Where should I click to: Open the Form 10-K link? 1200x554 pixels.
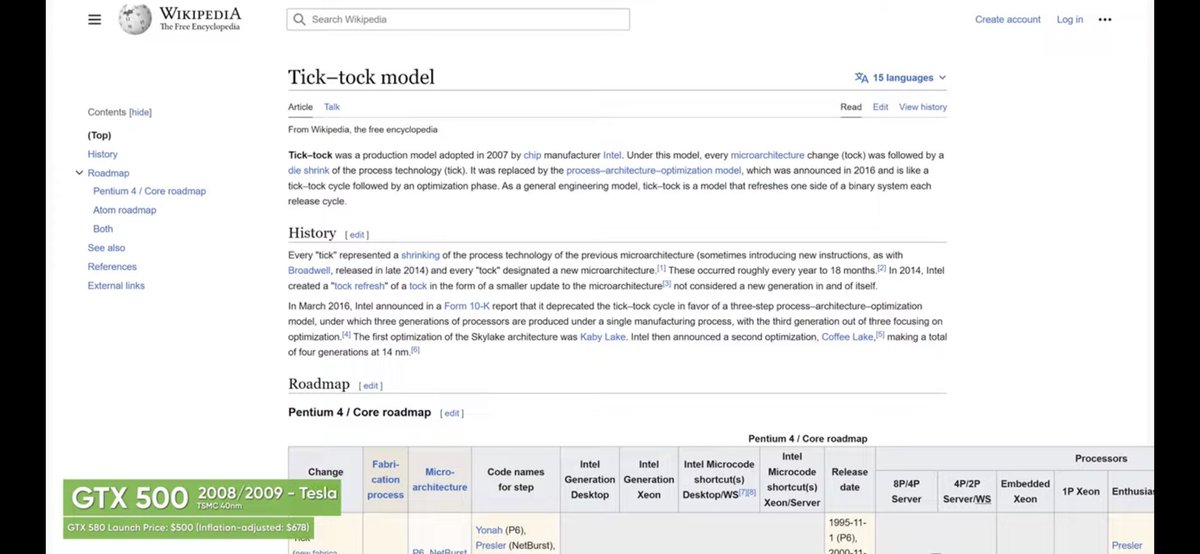[467, 306]
